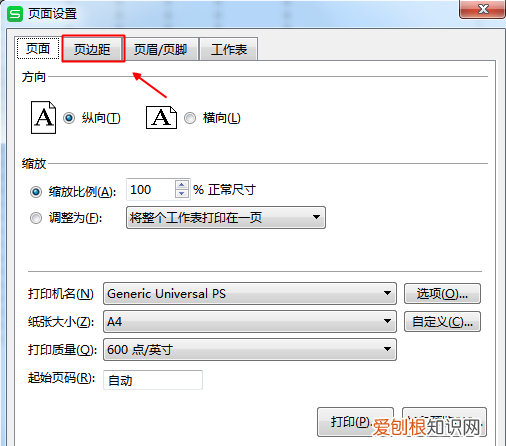Click the % 正常尺寸 text
This screenshot has height=446, width=506.
click(225, 190)
